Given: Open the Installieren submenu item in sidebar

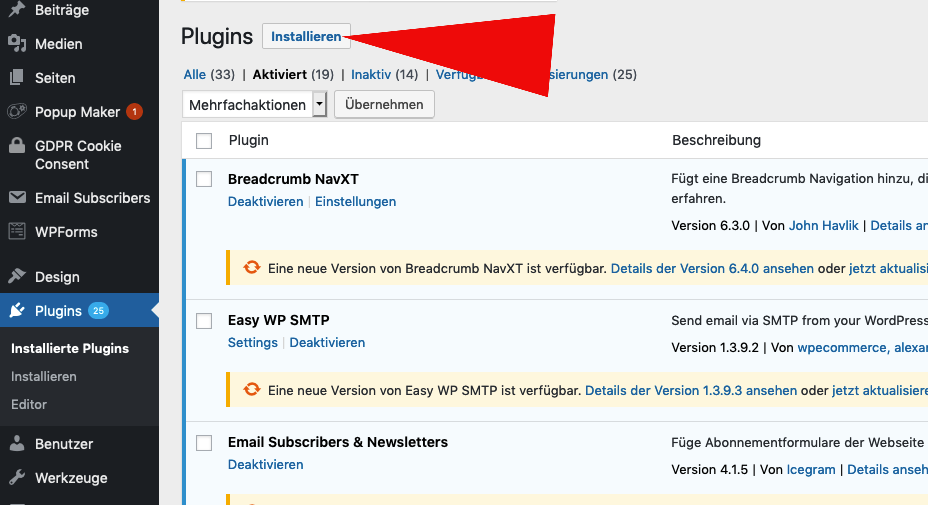Looking at the screenshot, I should click(44, 377).
